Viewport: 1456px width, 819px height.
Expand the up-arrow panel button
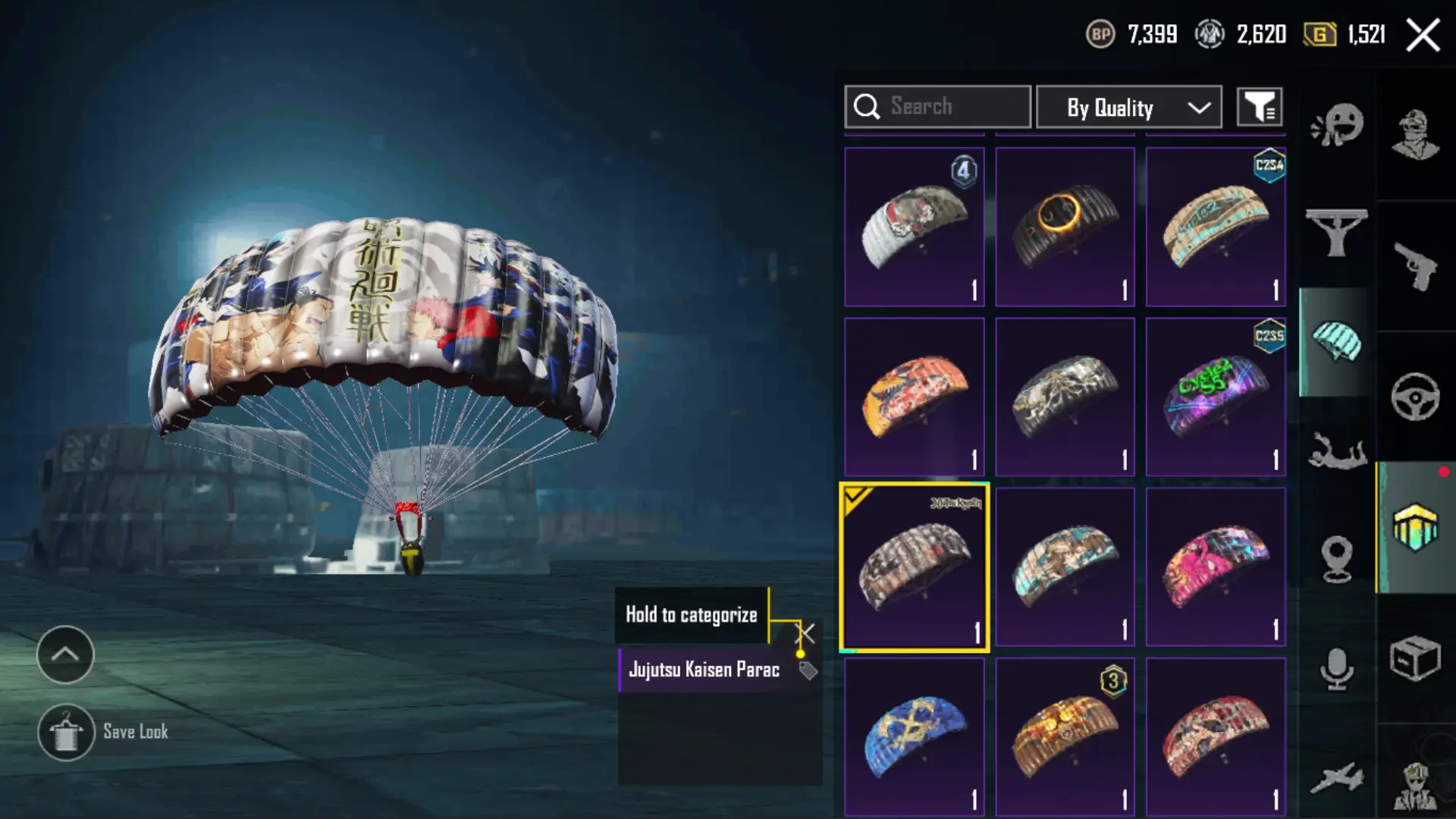[x=65, y=654]
